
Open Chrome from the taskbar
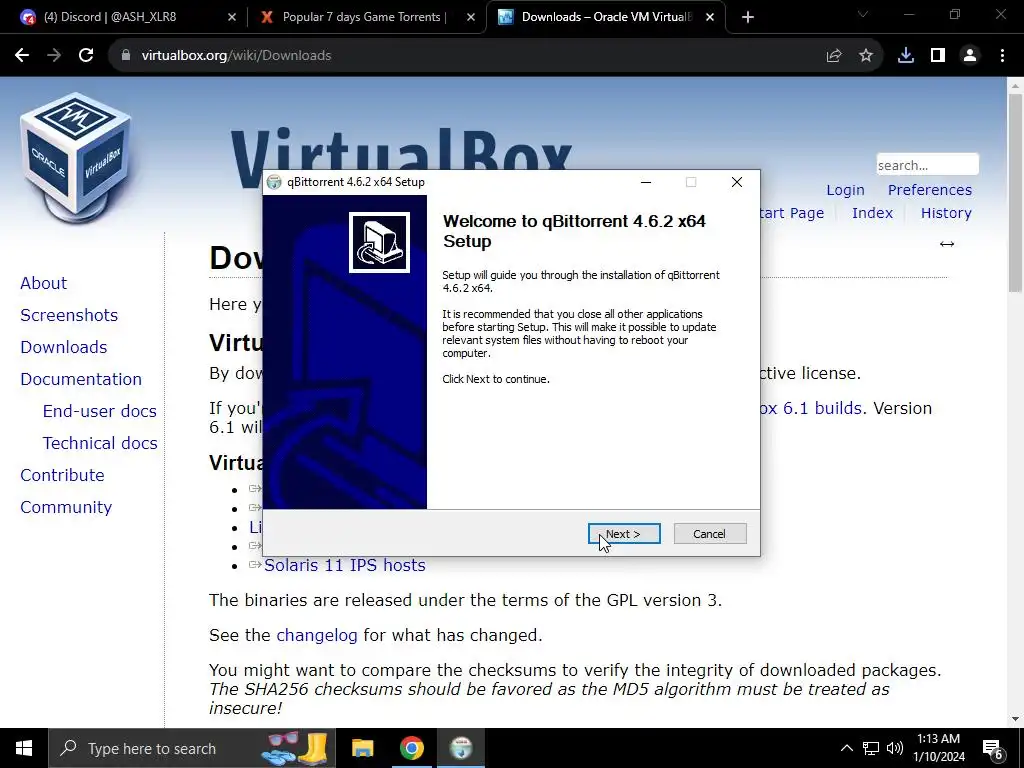point(411,748)
